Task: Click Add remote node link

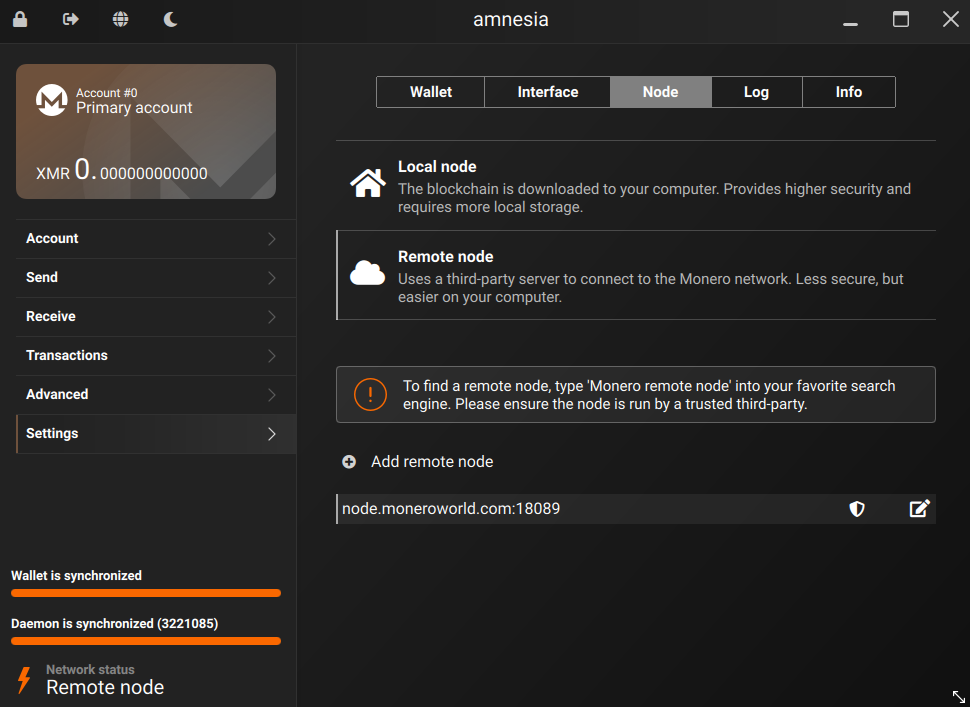Action: 432,462
